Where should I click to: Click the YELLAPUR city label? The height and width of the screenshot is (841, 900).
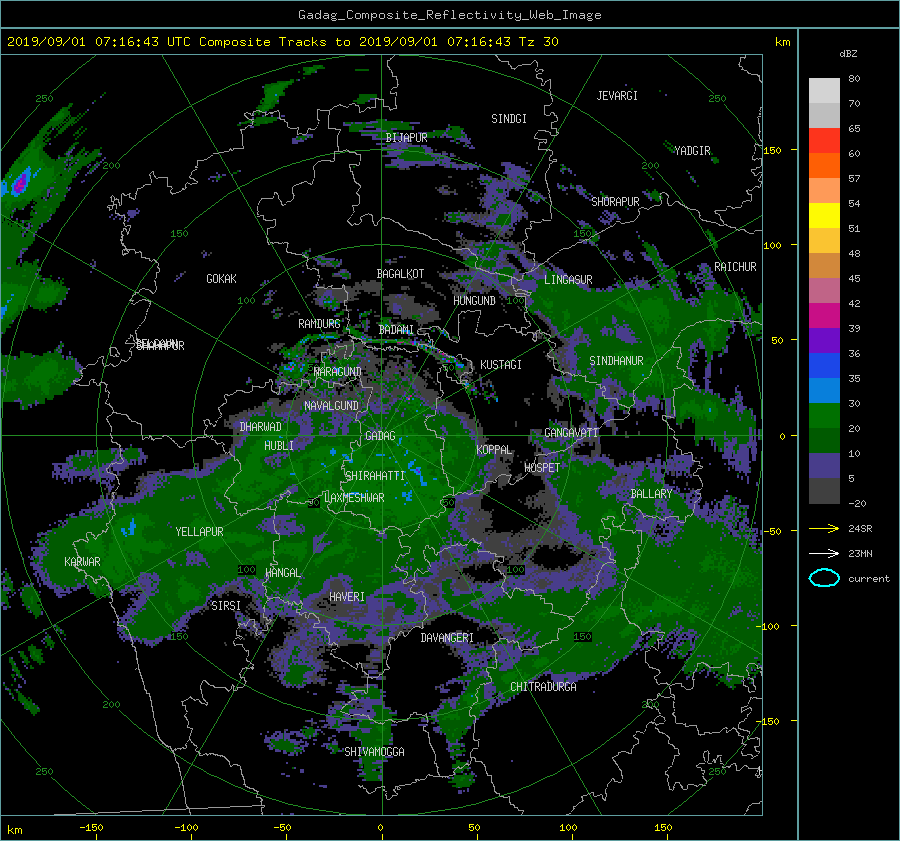(x=199, y=532)
